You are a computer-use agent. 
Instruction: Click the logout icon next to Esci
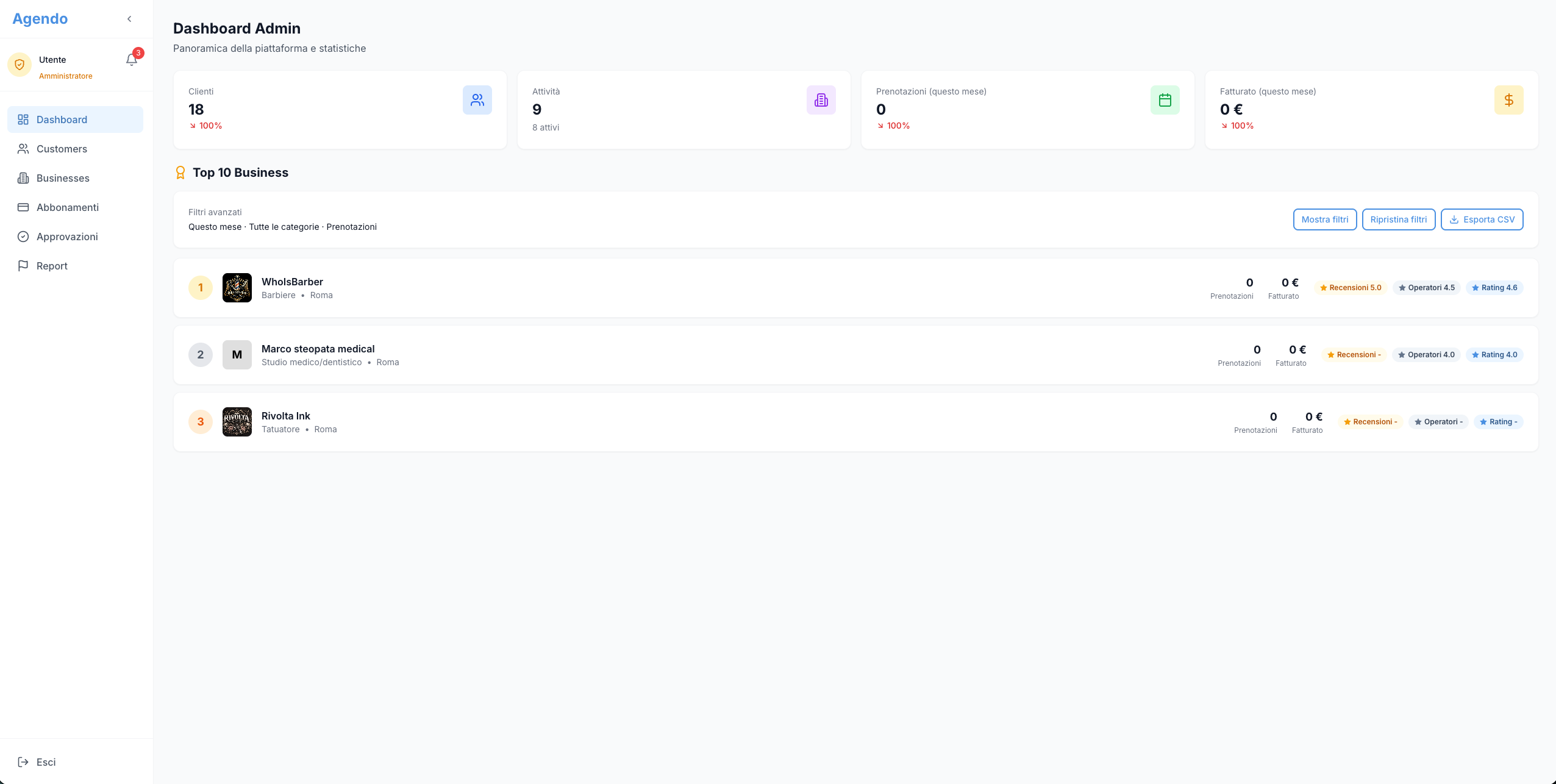pos(24,761)
